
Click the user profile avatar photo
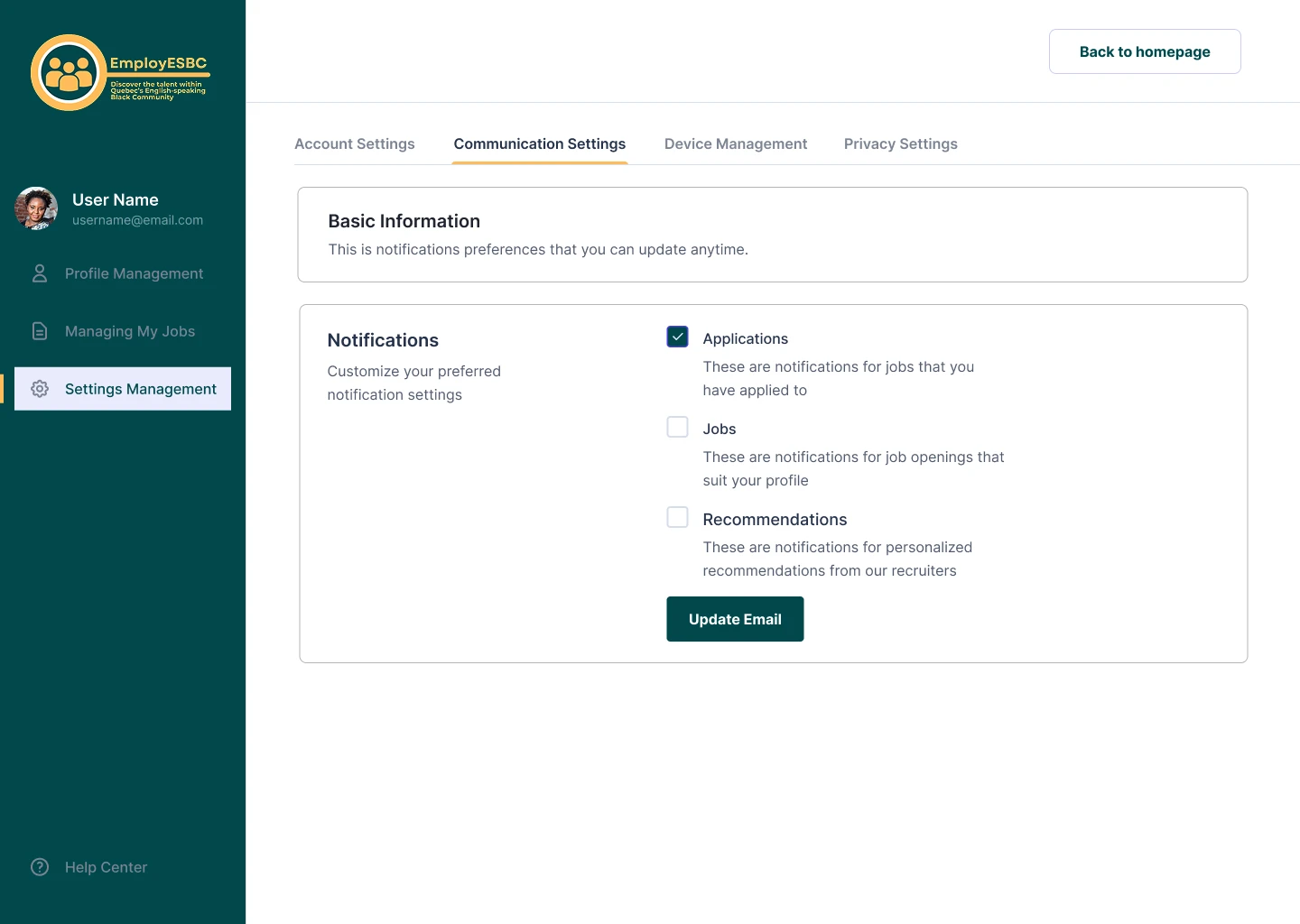pyautogui.click(x=36, y=208)
